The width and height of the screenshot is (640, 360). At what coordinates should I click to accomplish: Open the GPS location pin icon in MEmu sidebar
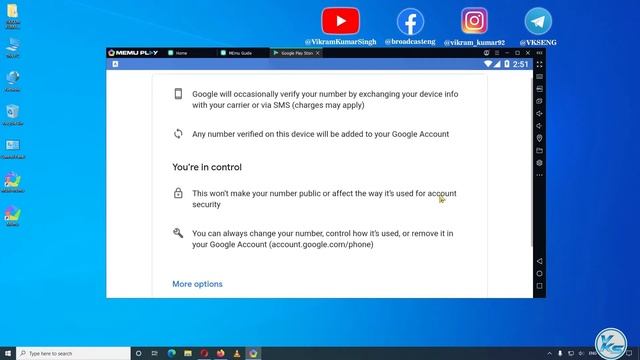coord(539,138)
